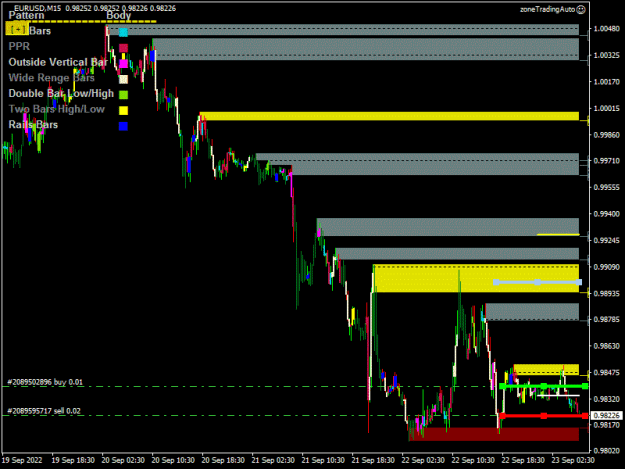Click the zoneTradingAuto expert advisor label
625x469 pixels.
pyautogui.click(x=548, y=9)
